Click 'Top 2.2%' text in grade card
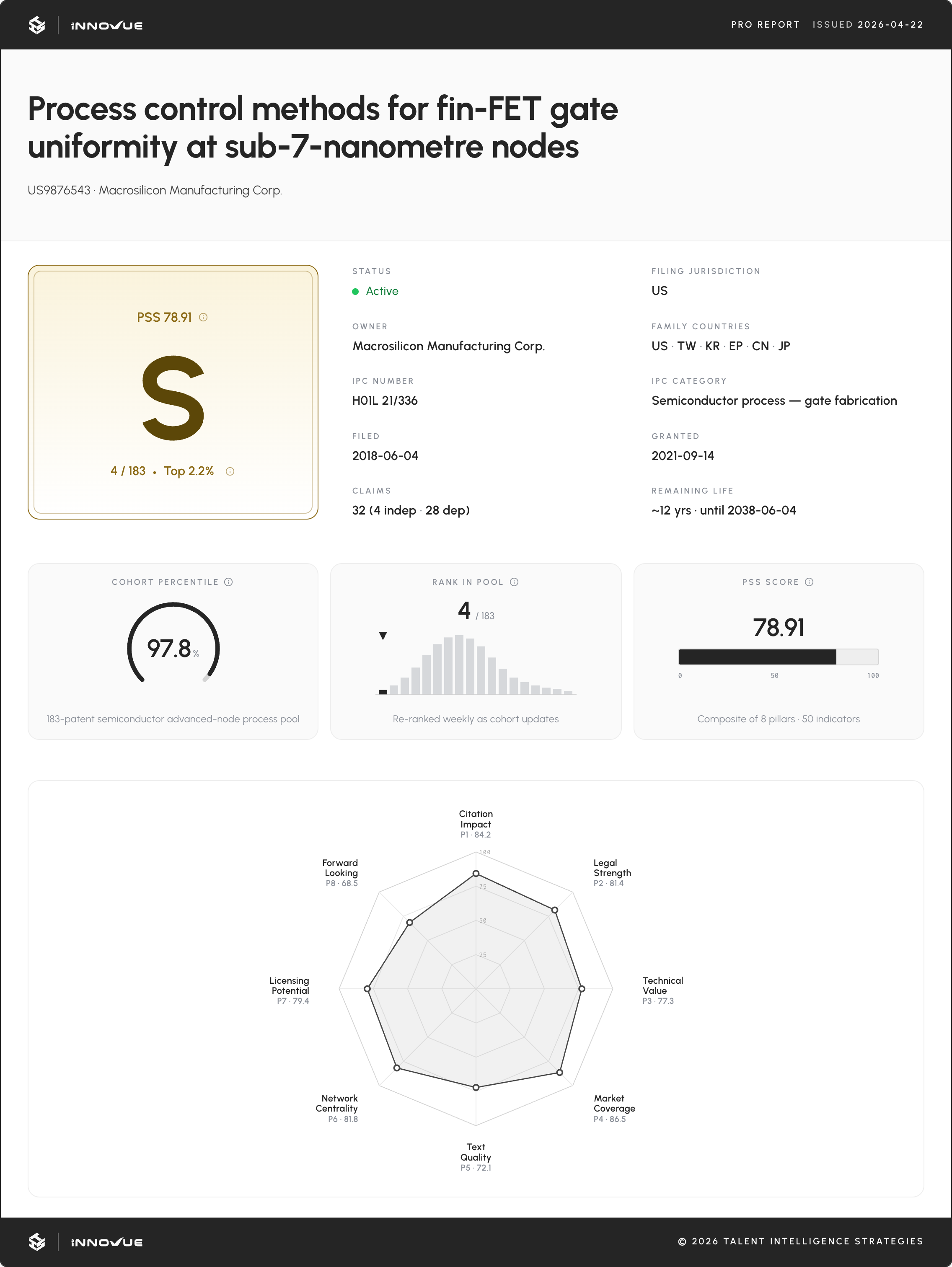952x1267 pixels. (189, 471)
